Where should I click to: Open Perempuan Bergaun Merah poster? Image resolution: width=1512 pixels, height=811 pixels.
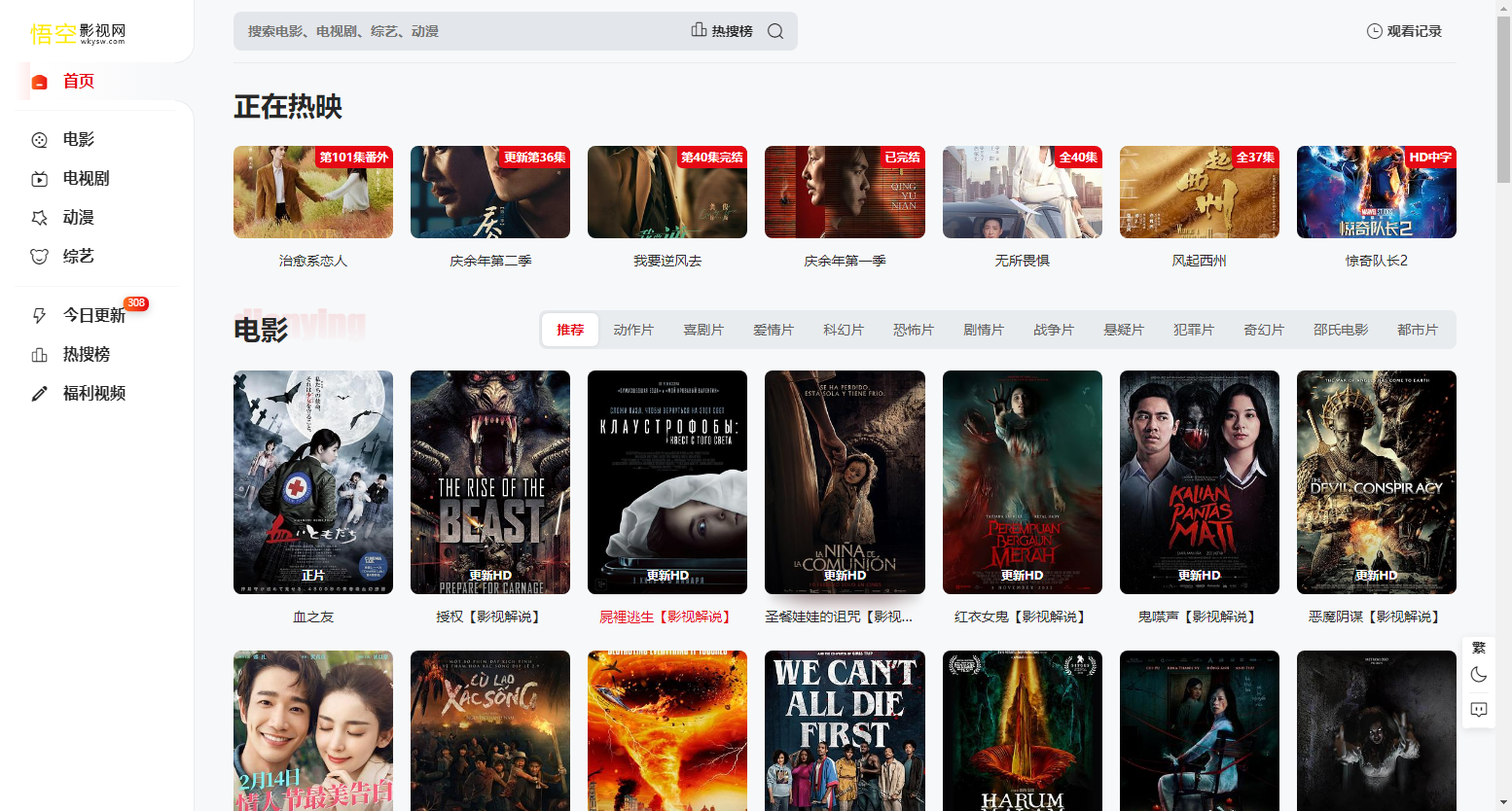(1023, 482)
